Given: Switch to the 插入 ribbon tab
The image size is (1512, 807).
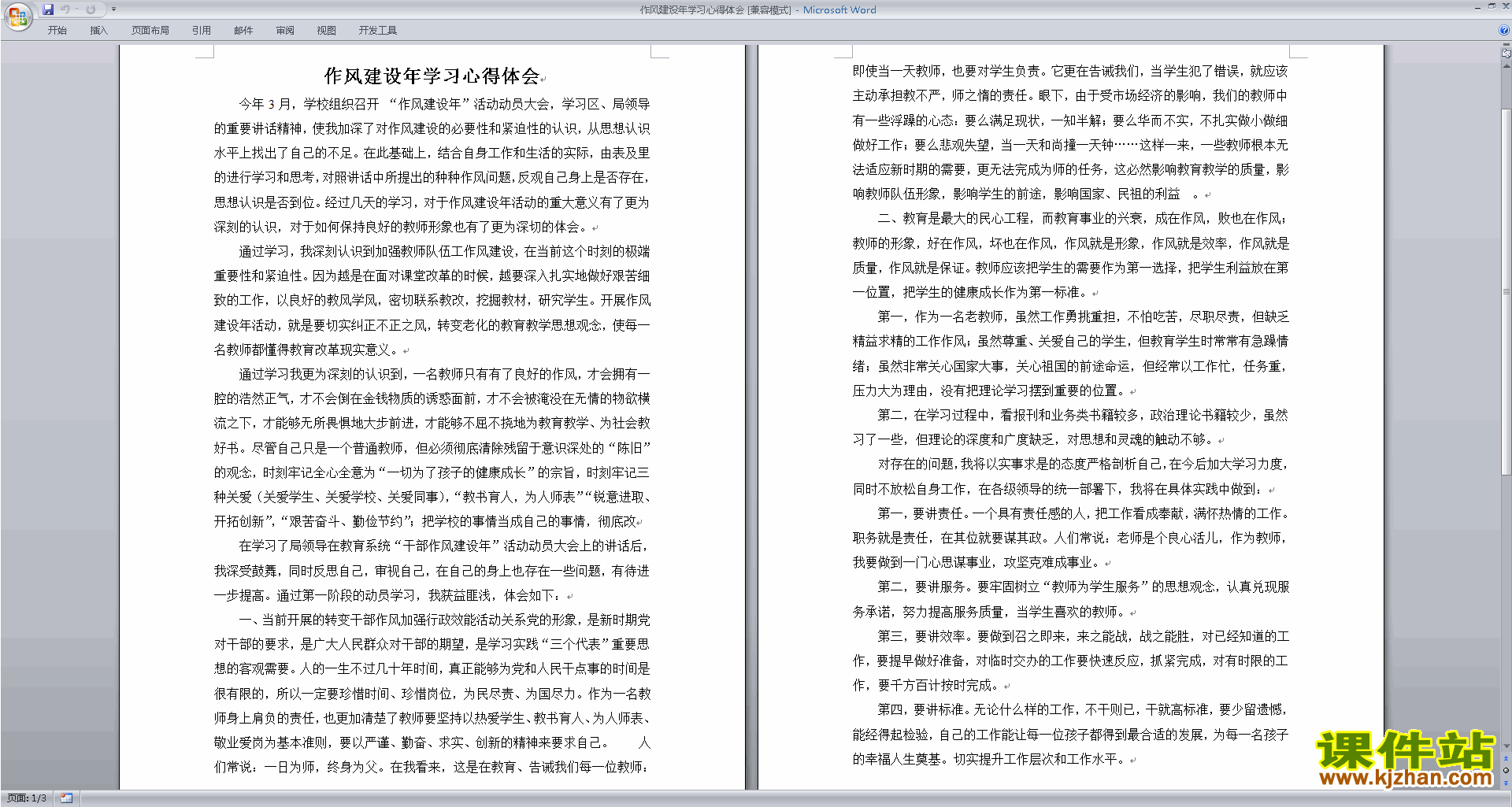Looking at the screenshot, I should [x=98, y=31].
